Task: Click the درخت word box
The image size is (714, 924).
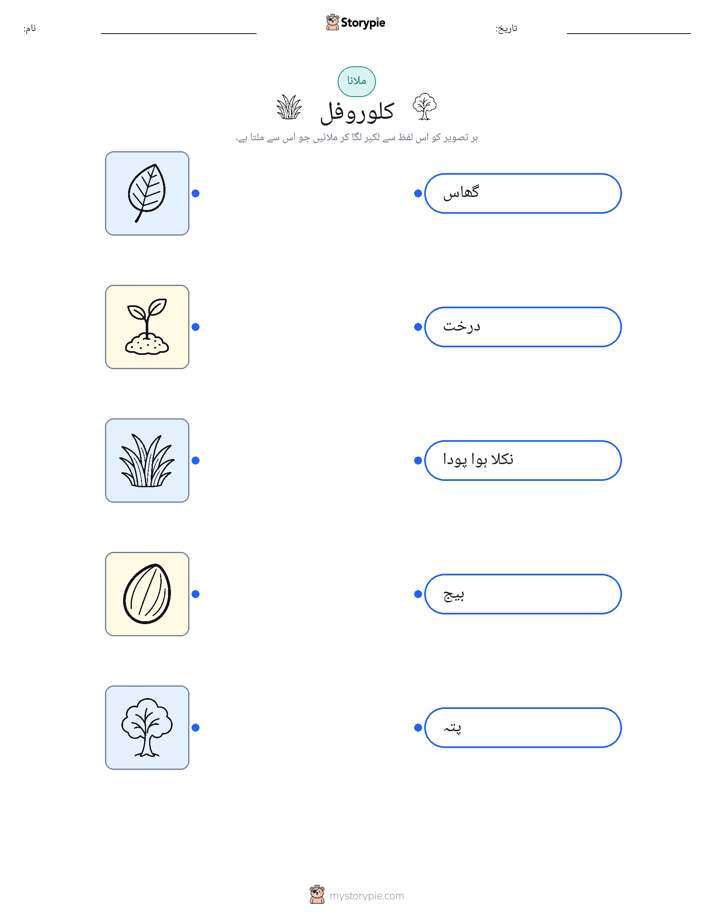Action: (x=523, y=327)
